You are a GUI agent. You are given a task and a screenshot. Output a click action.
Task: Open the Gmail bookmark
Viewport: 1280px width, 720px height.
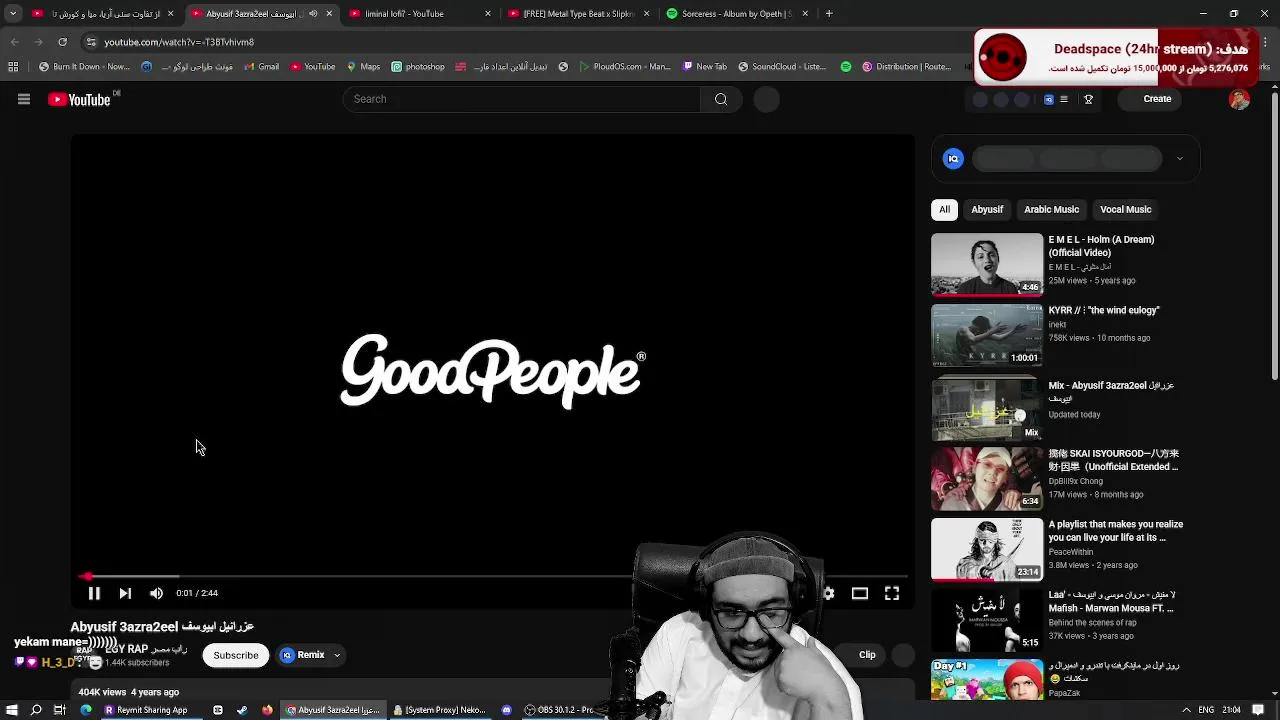(261, 67)
